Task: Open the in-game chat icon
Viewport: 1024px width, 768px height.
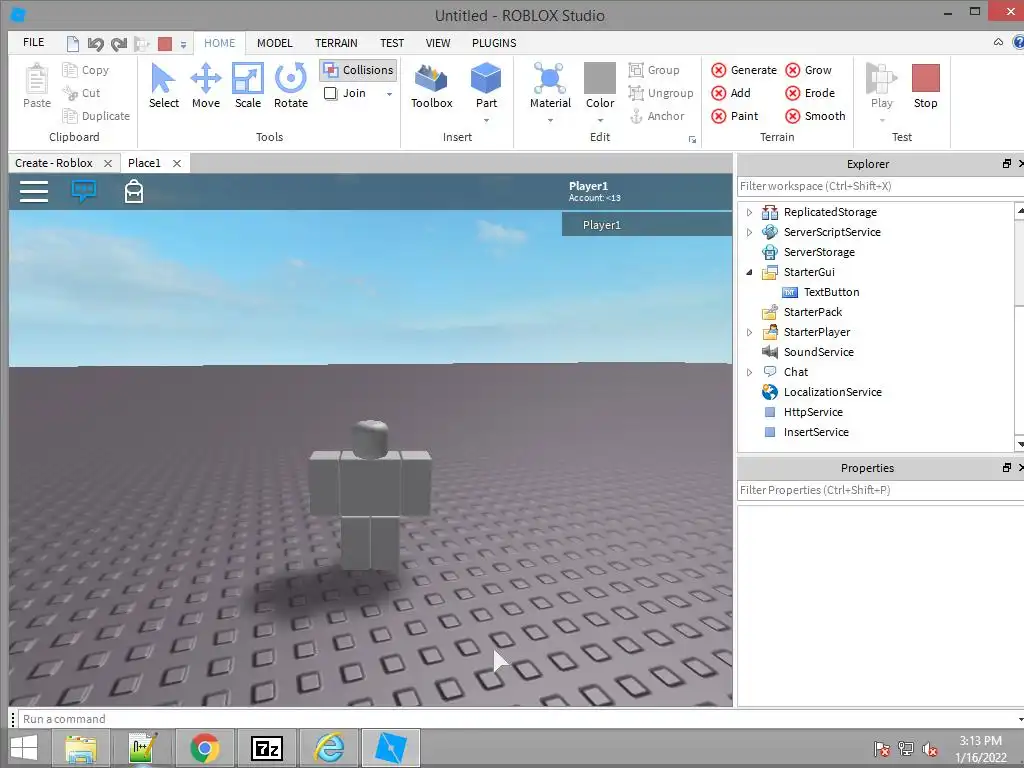Action: (84, 191)
